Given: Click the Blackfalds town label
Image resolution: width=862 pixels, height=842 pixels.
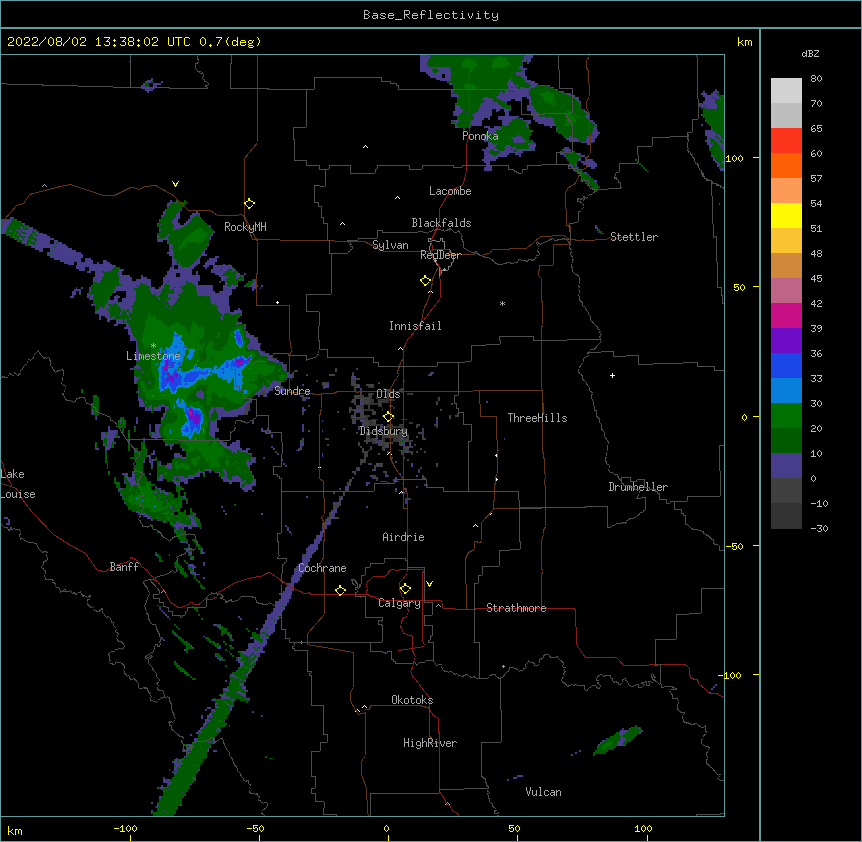Looking at the screenshot, I should pyautogui.click(x=441, y=223).
